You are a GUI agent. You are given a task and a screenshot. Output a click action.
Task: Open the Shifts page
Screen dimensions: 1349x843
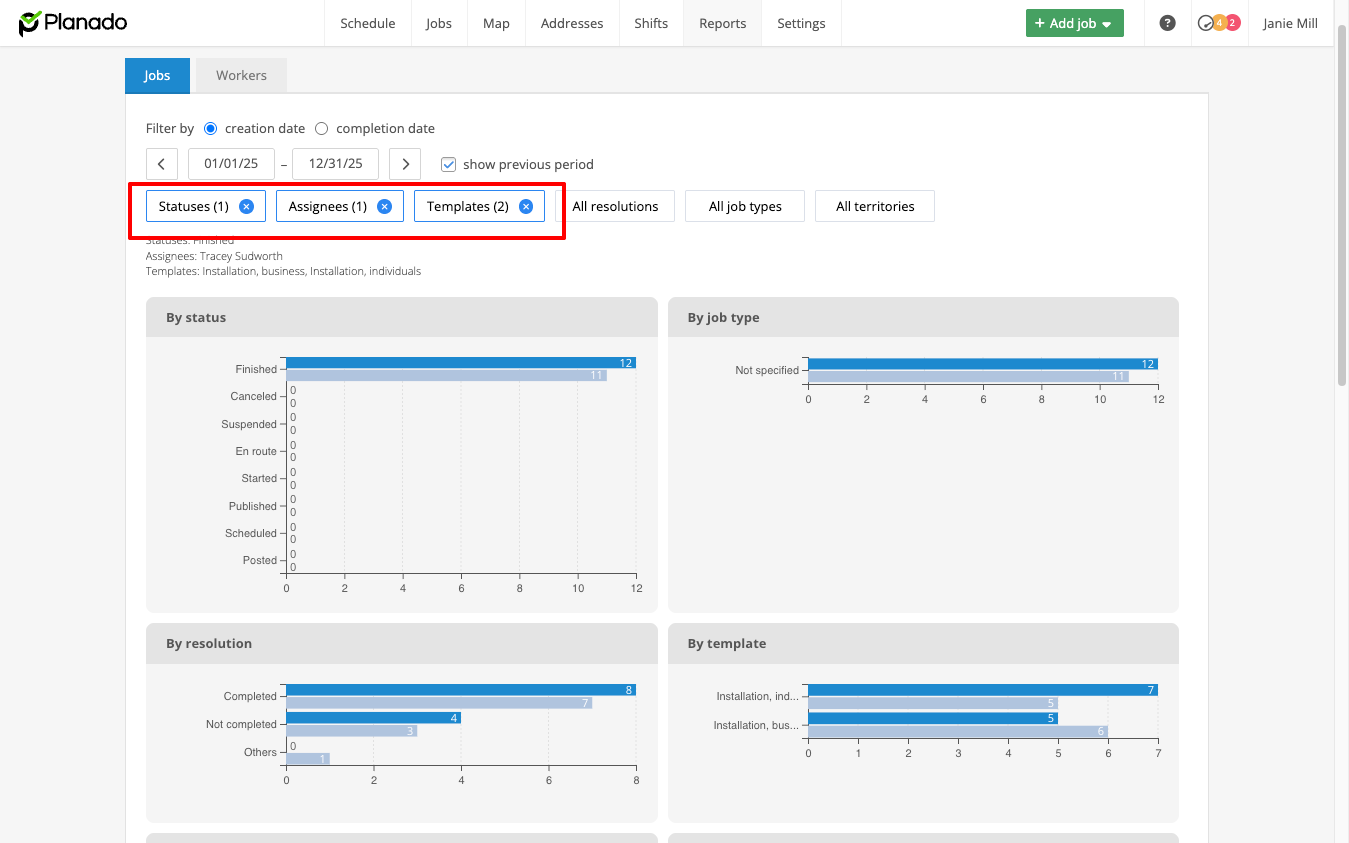click(651, 23)
